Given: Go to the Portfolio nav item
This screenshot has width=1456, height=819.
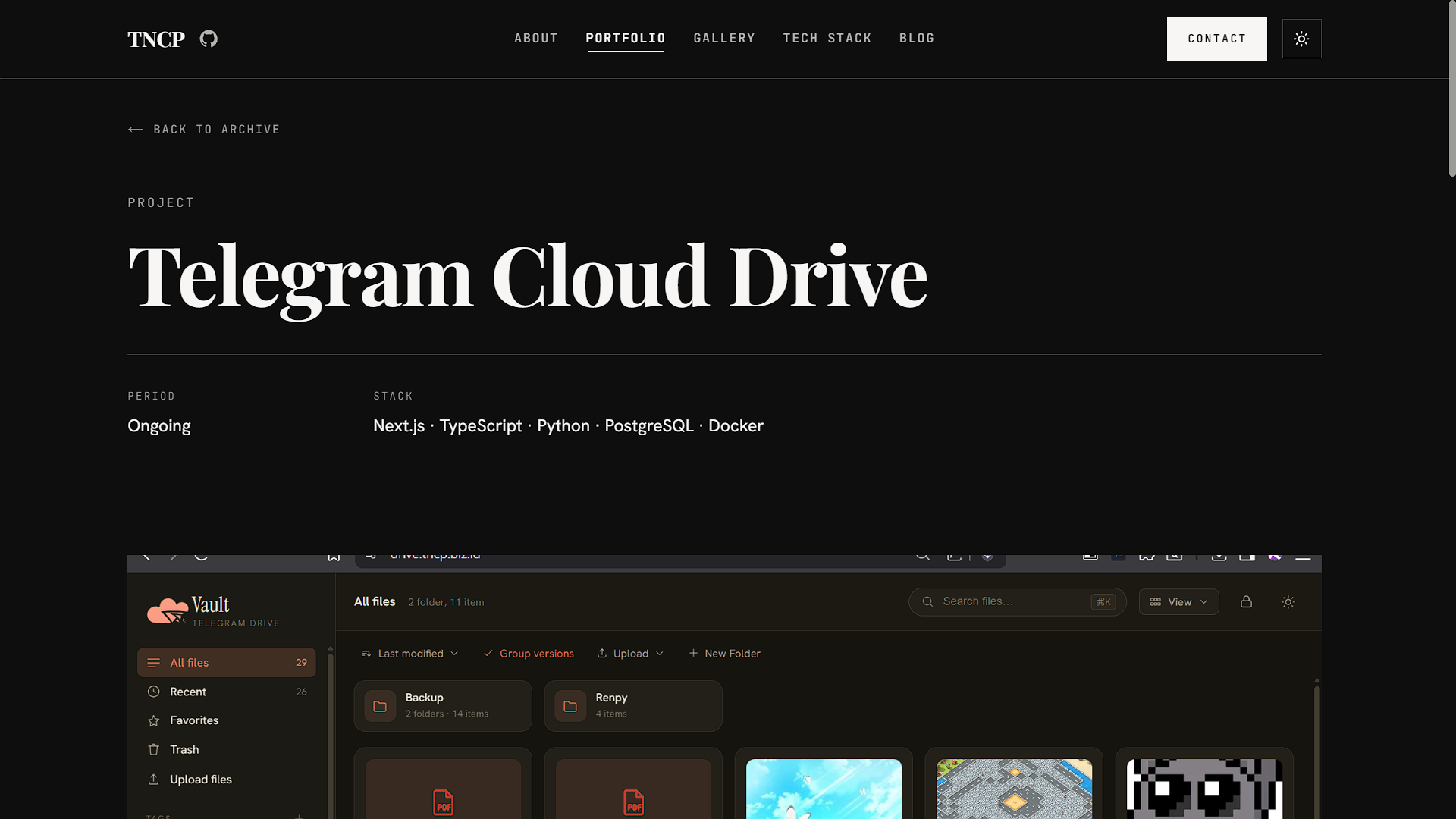Looking at the screenshot, I should click(x=626, y=38).
